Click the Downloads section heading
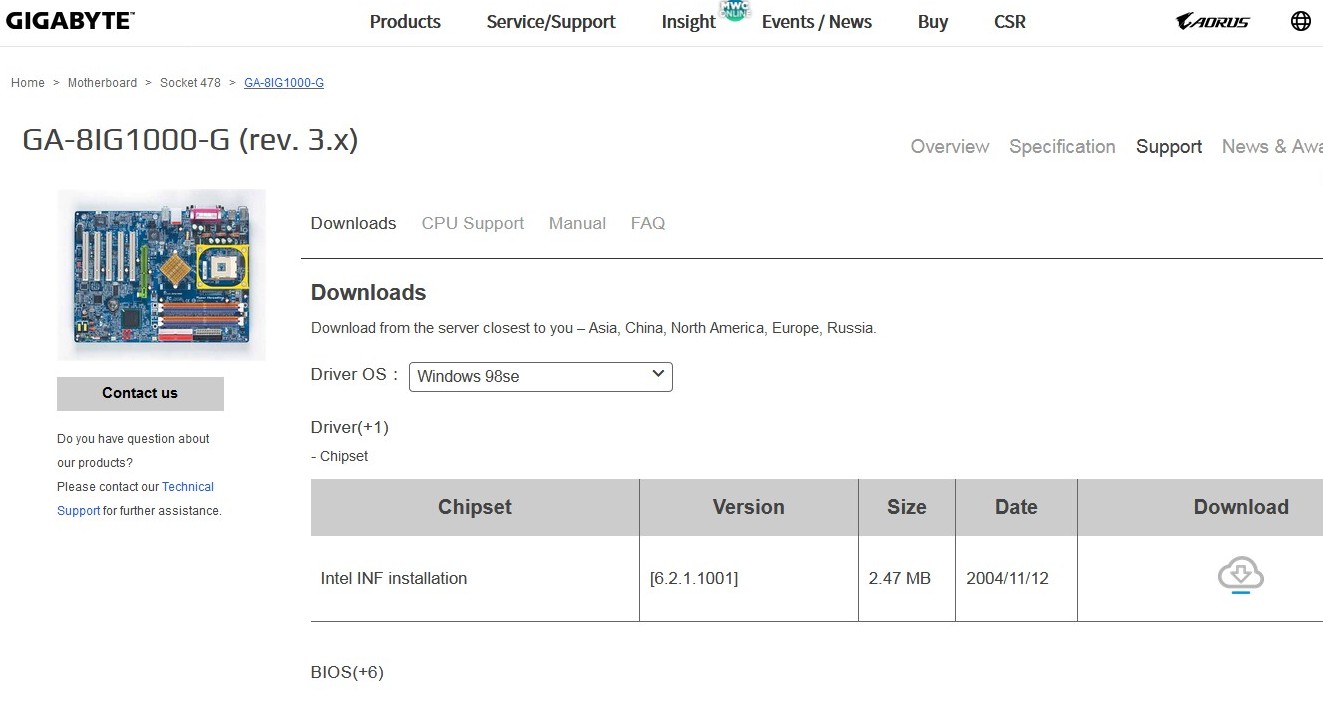Viewport: 1323px width, 710px height. click(x=369, y=292)
